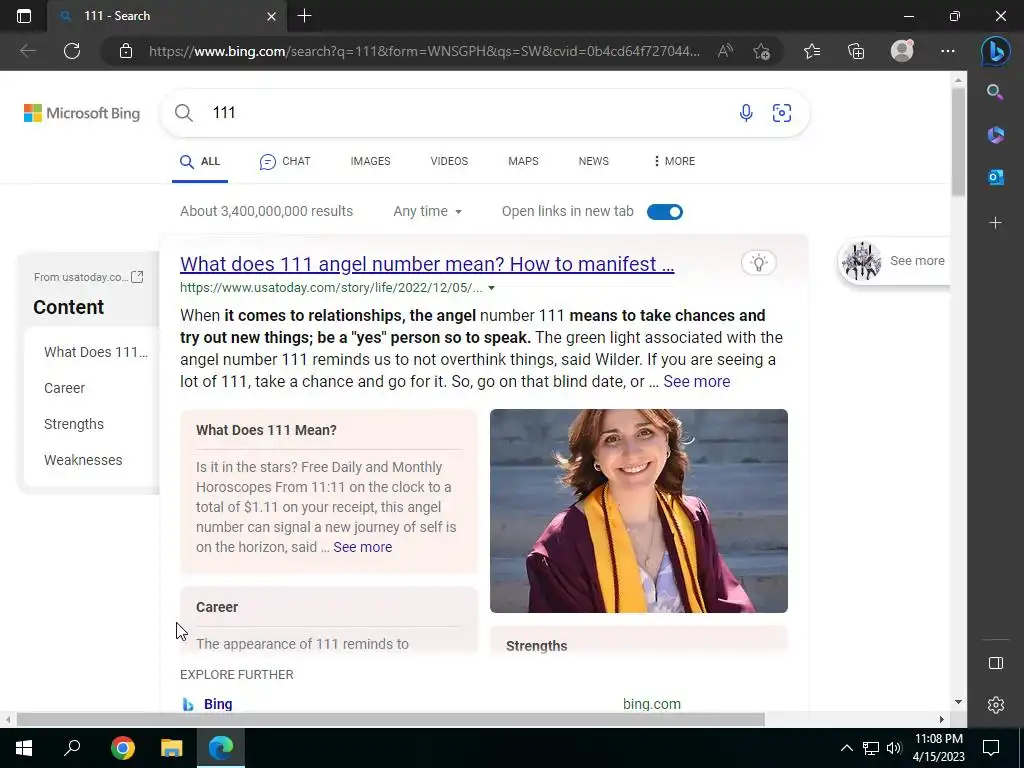This screenshot has height=768, width=1024.
Task: Go to Microsoft Bing homepage logo
Action: (82, 113)
